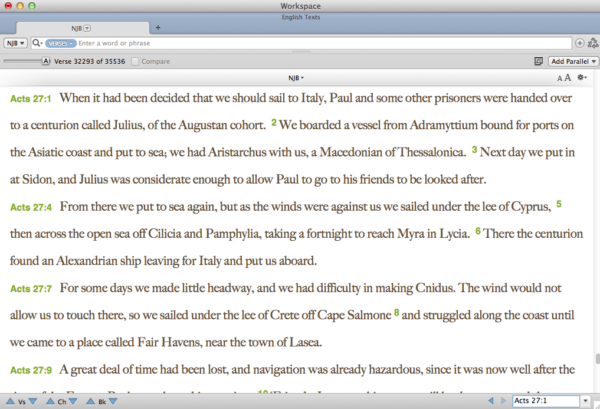600x409 pixels.
Task: Click the Acts 27:1 go-to verse field
Action: pos(546,401)
